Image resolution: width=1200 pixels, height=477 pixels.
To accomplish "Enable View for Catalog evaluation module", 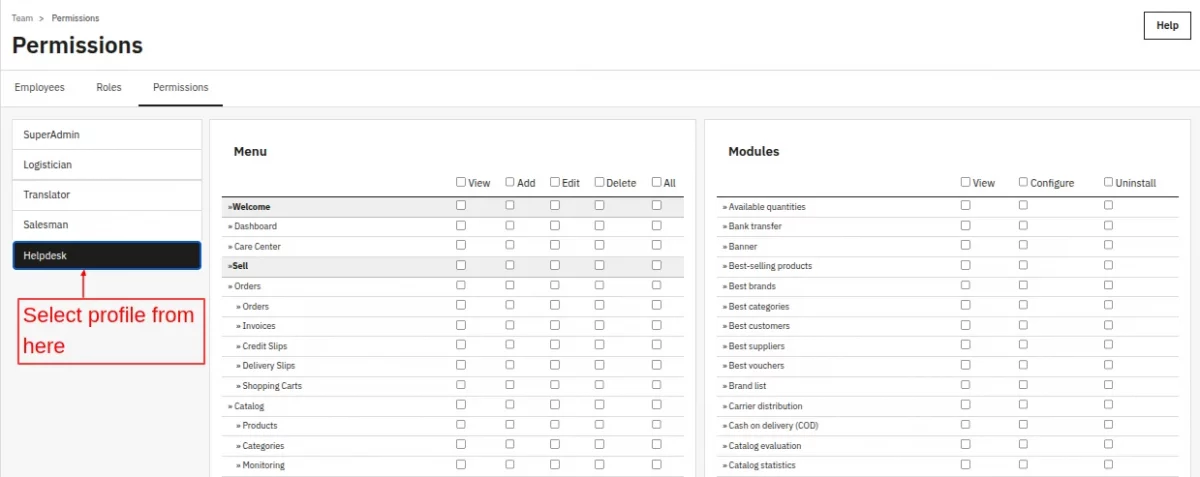I will (966, 444).
